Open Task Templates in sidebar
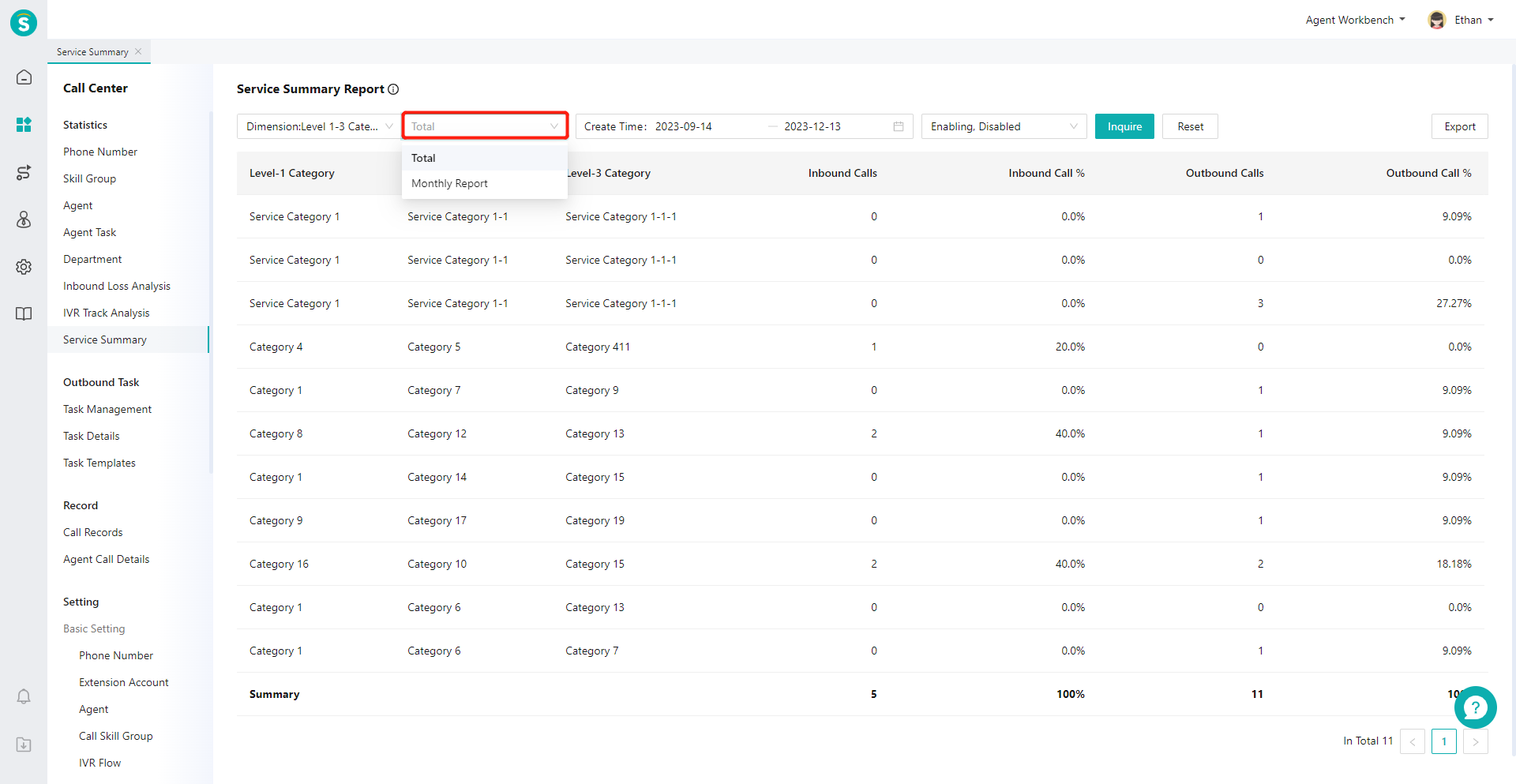This screenshot has width=1516, height=784. tap(99, 463)
